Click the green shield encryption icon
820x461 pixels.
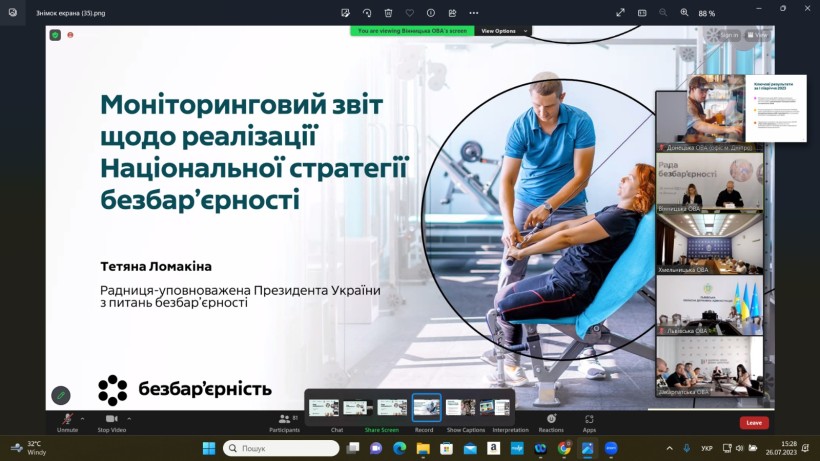click(55, 35)
